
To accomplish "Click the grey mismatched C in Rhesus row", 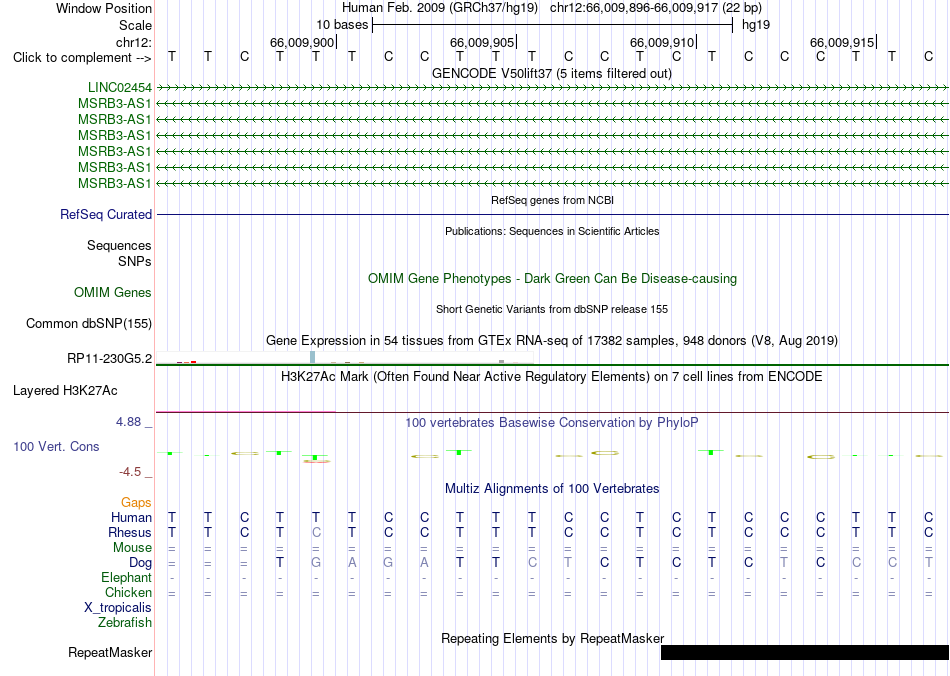I will [x=316, y=532].
